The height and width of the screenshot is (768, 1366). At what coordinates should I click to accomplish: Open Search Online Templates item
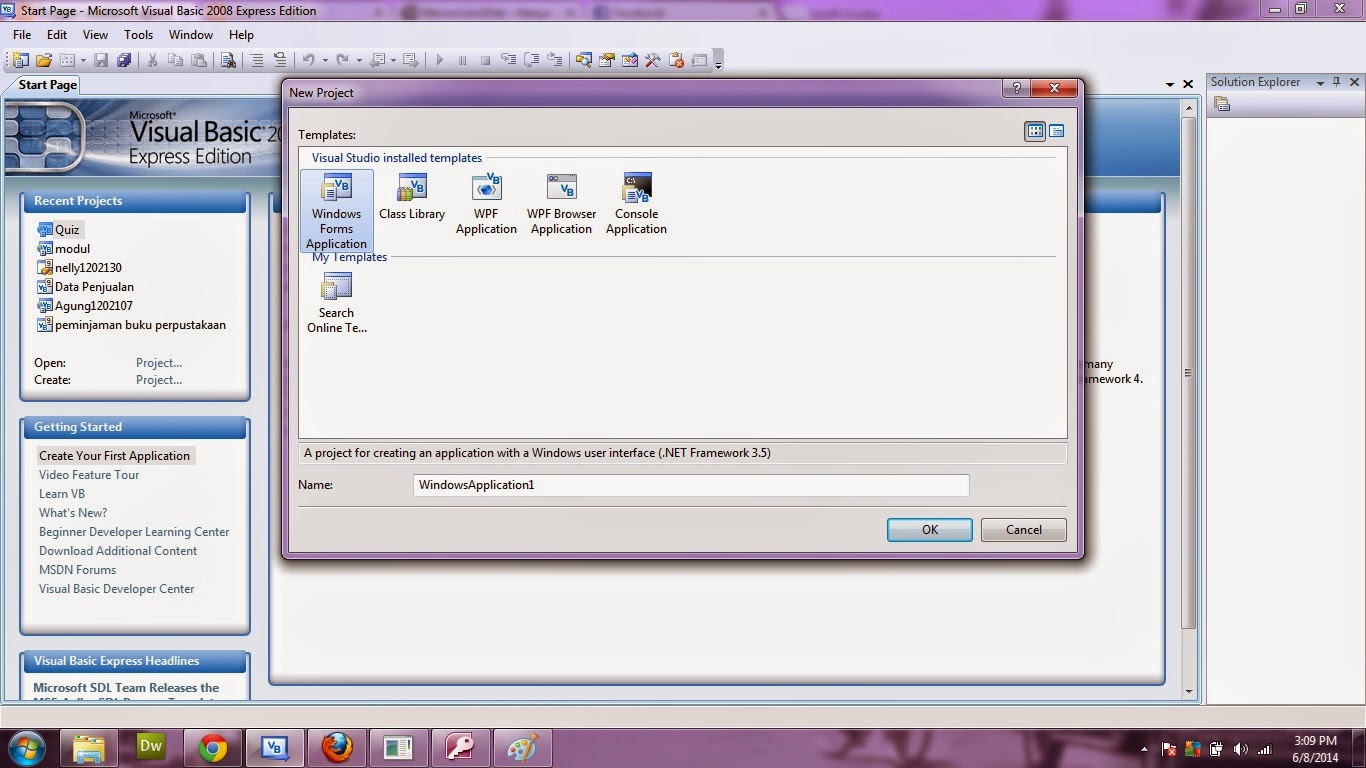pyautogui.click(x=337, y=304)
